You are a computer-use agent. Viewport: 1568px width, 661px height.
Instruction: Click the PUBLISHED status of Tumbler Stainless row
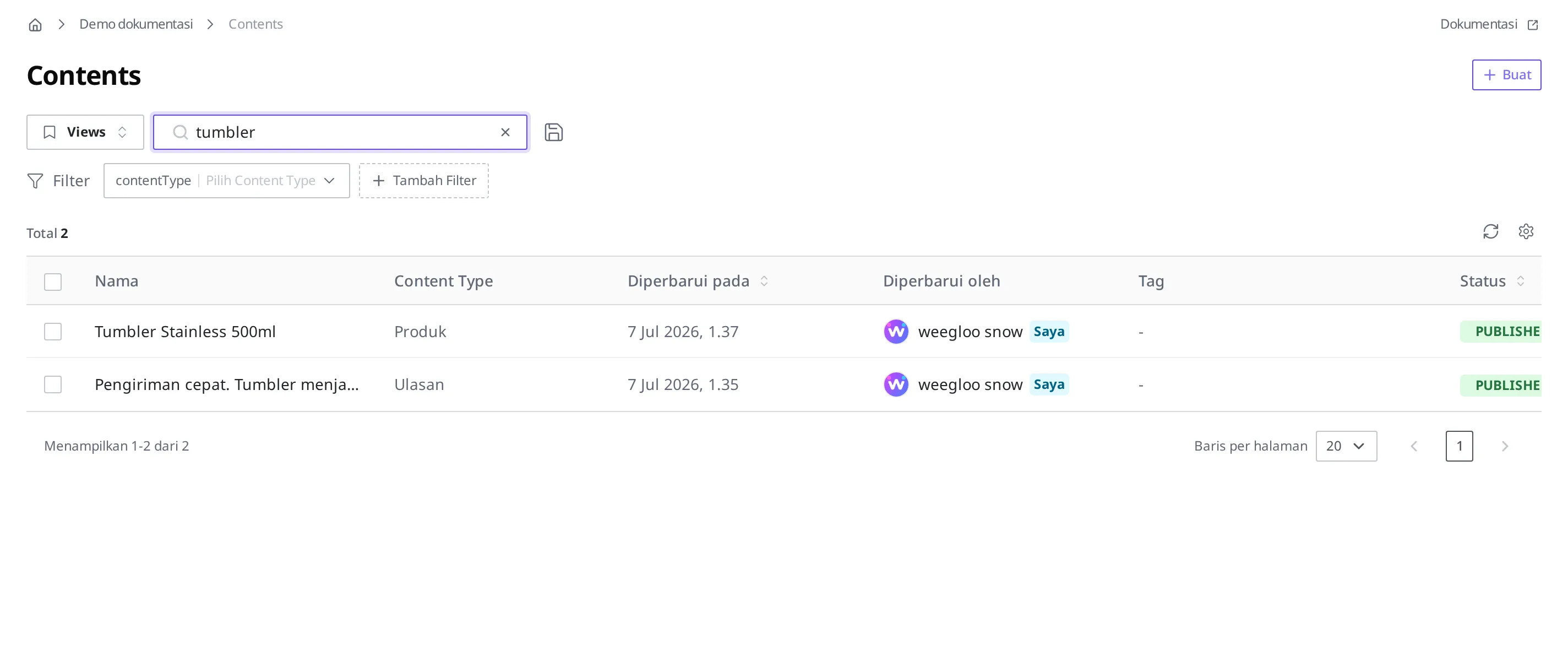(x=1500, y=332)
